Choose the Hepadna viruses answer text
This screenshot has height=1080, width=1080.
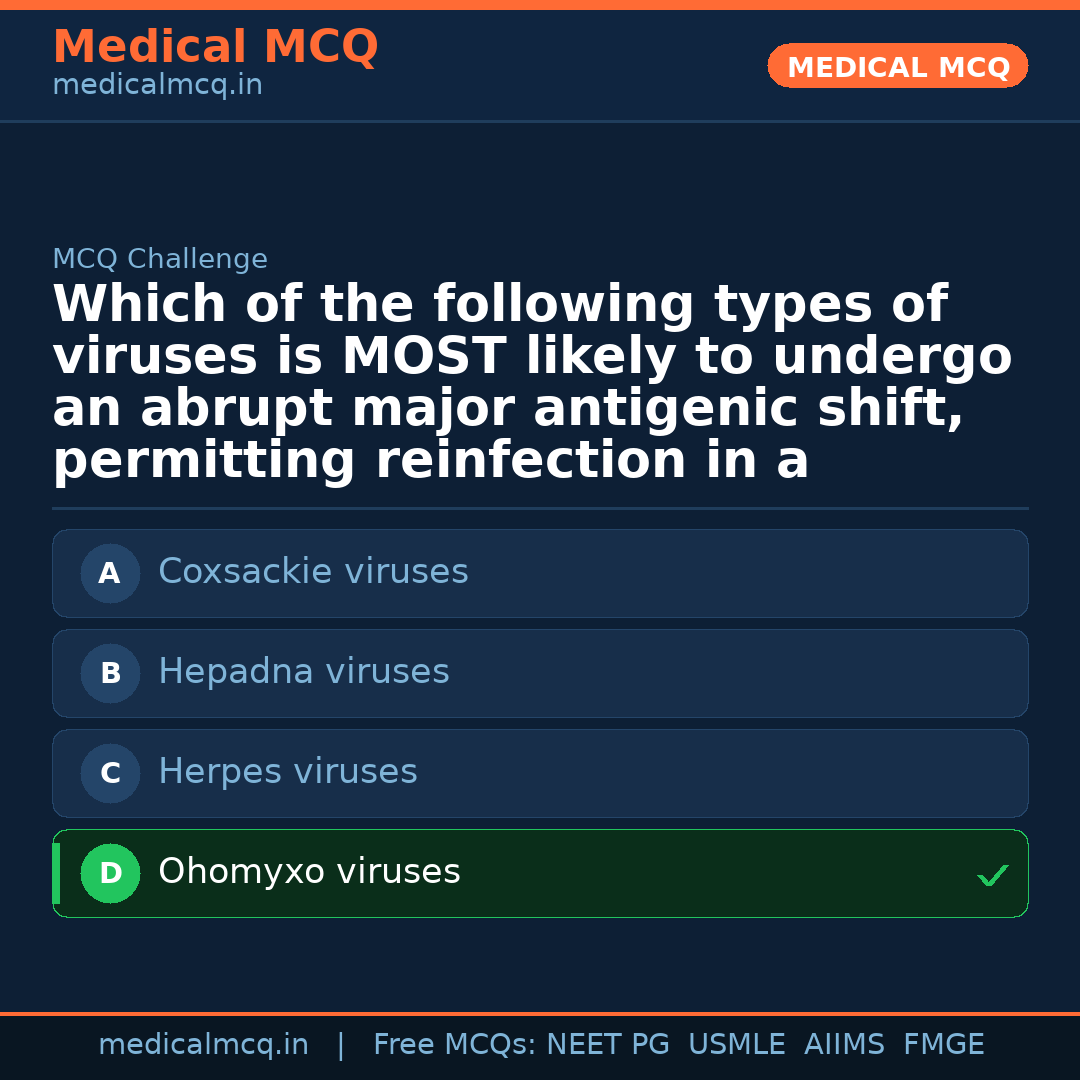(304, 672)
